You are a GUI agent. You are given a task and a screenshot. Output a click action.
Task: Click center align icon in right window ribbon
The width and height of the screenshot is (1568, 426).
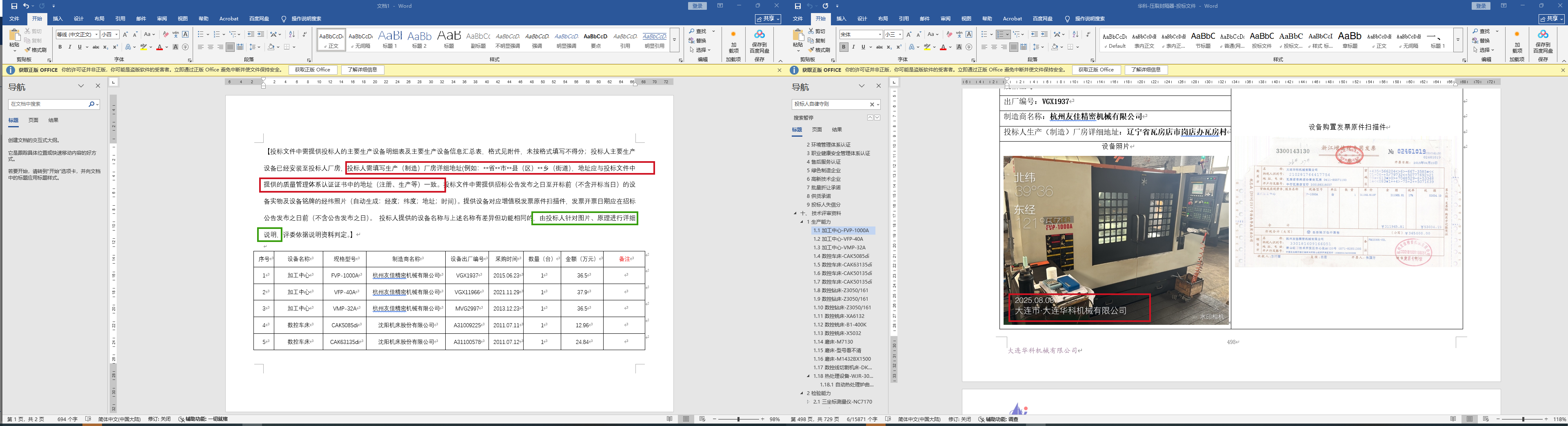(994, 47)
